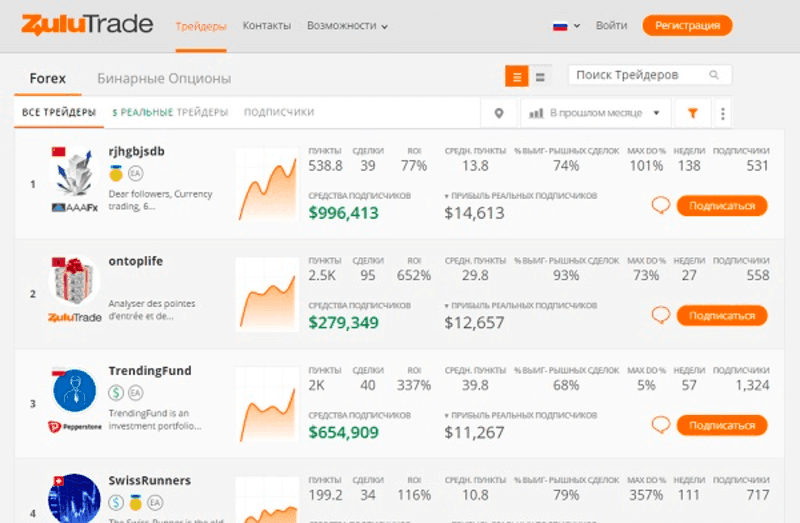Click the gold medal badge of SwissRunners
Screen dimensions: 800x523
tap(135, 503)
